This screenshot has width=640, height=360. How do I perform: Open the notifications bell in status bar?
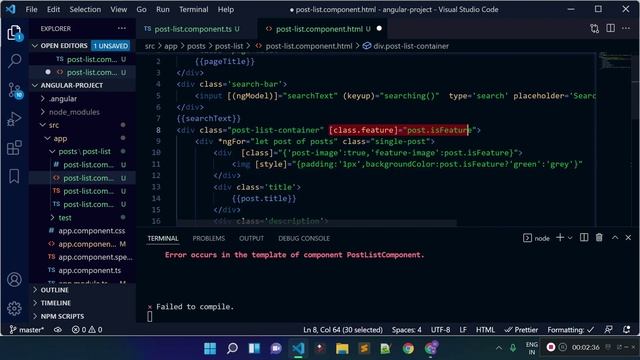pyautogui.click(x=627, y=329)
